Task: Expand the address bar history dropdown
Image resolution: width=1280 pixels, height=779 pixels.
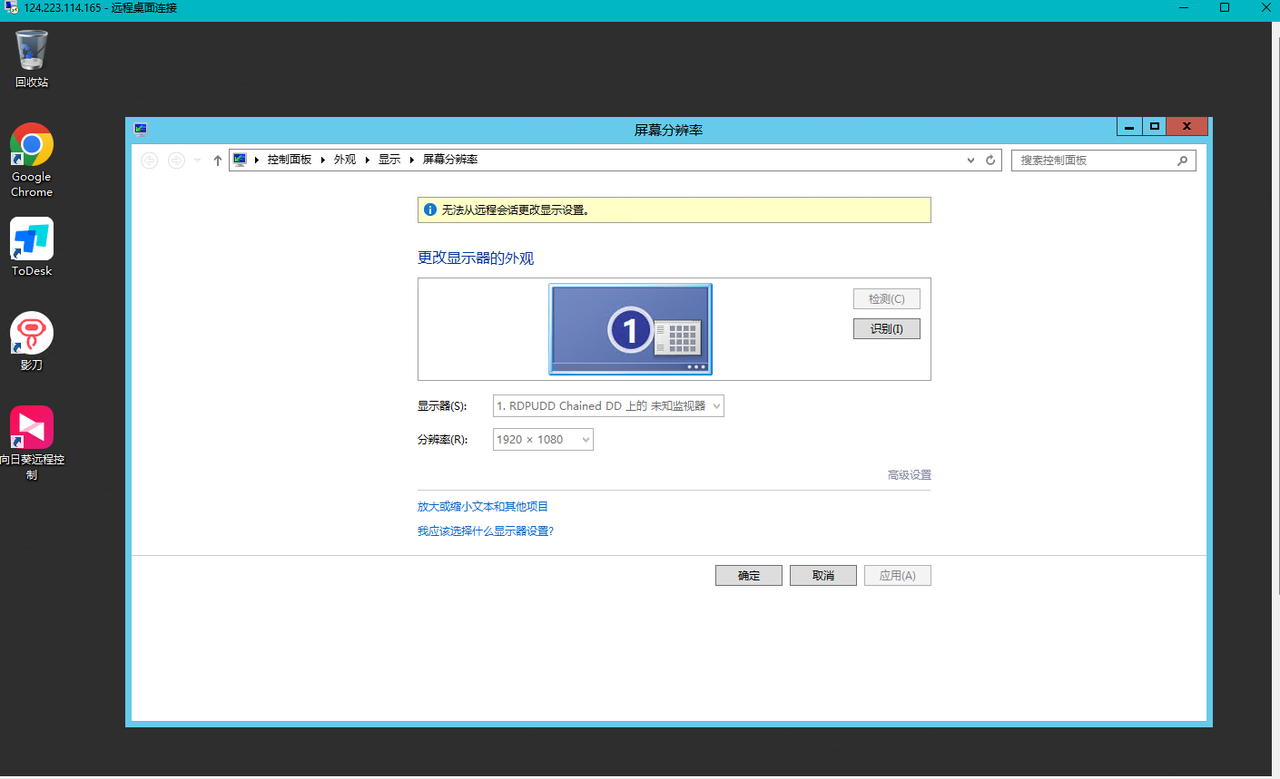Action: click(970, 160)
